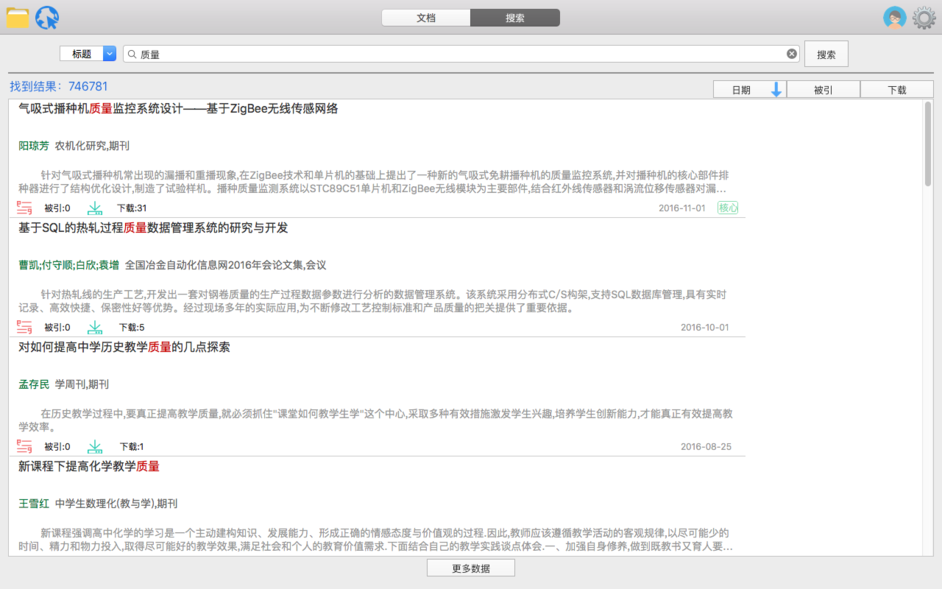This screenshot has height=589, width=942.
Task: Load more results via 更多数据
Action: pos(470,567)
